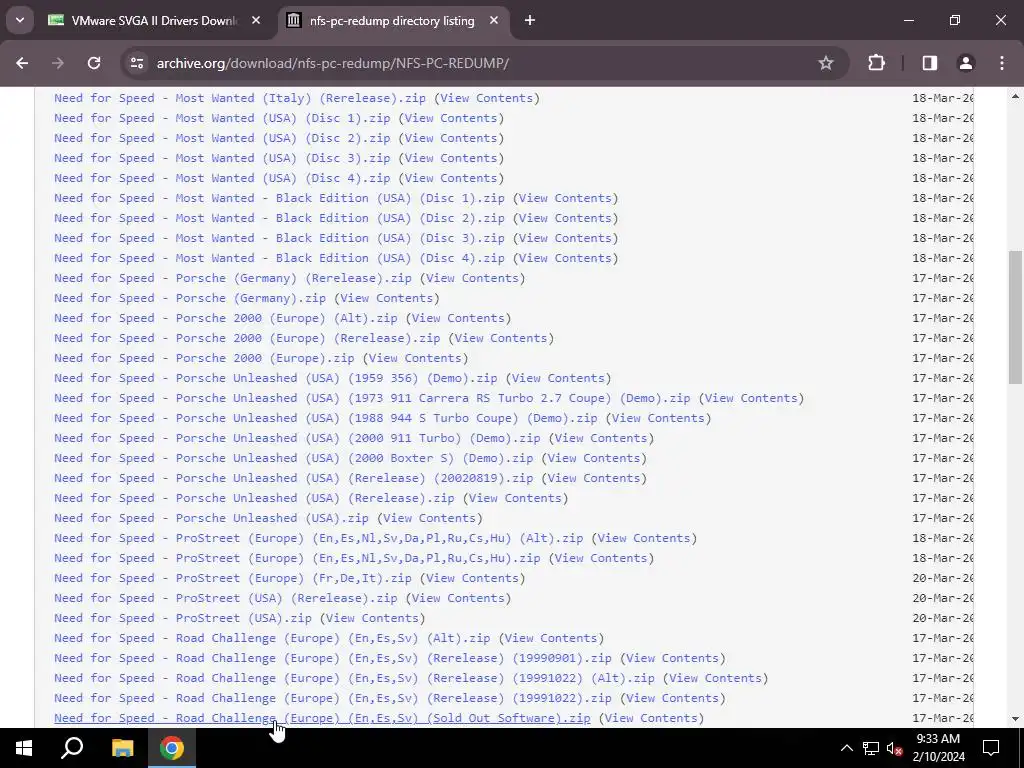Download Porsche Unleashed (2000 911 Turbo) demo
The height and width of the screenshot is (768, 1024).
tap(297, 438)
